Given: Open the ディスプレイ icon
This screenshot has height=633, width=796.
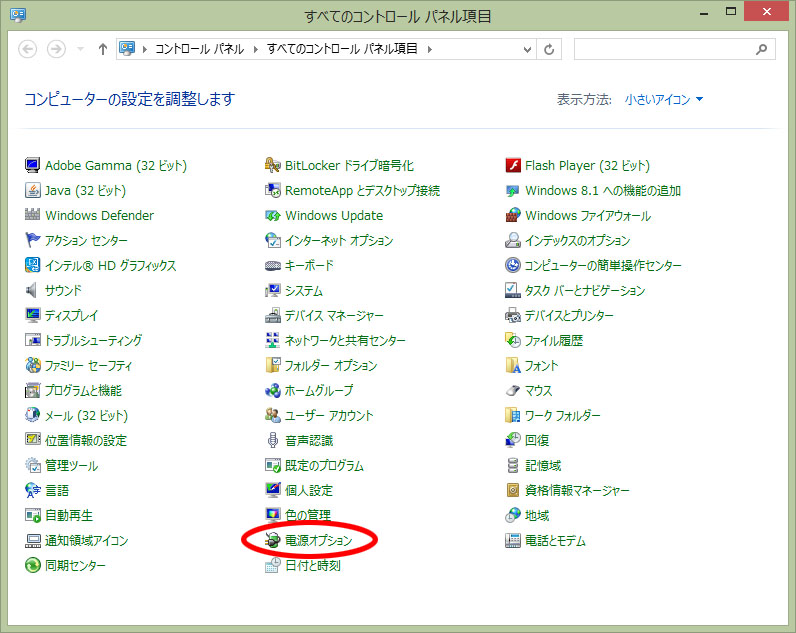Looking at the screenshot, I should click(32, 315).
